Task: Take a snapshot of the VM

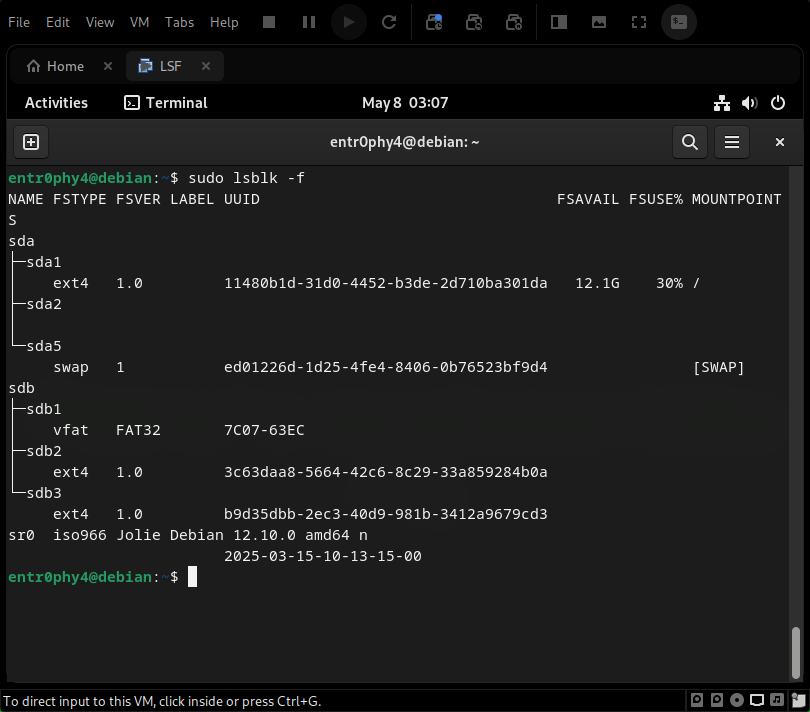Action: [x=434, y=22]
